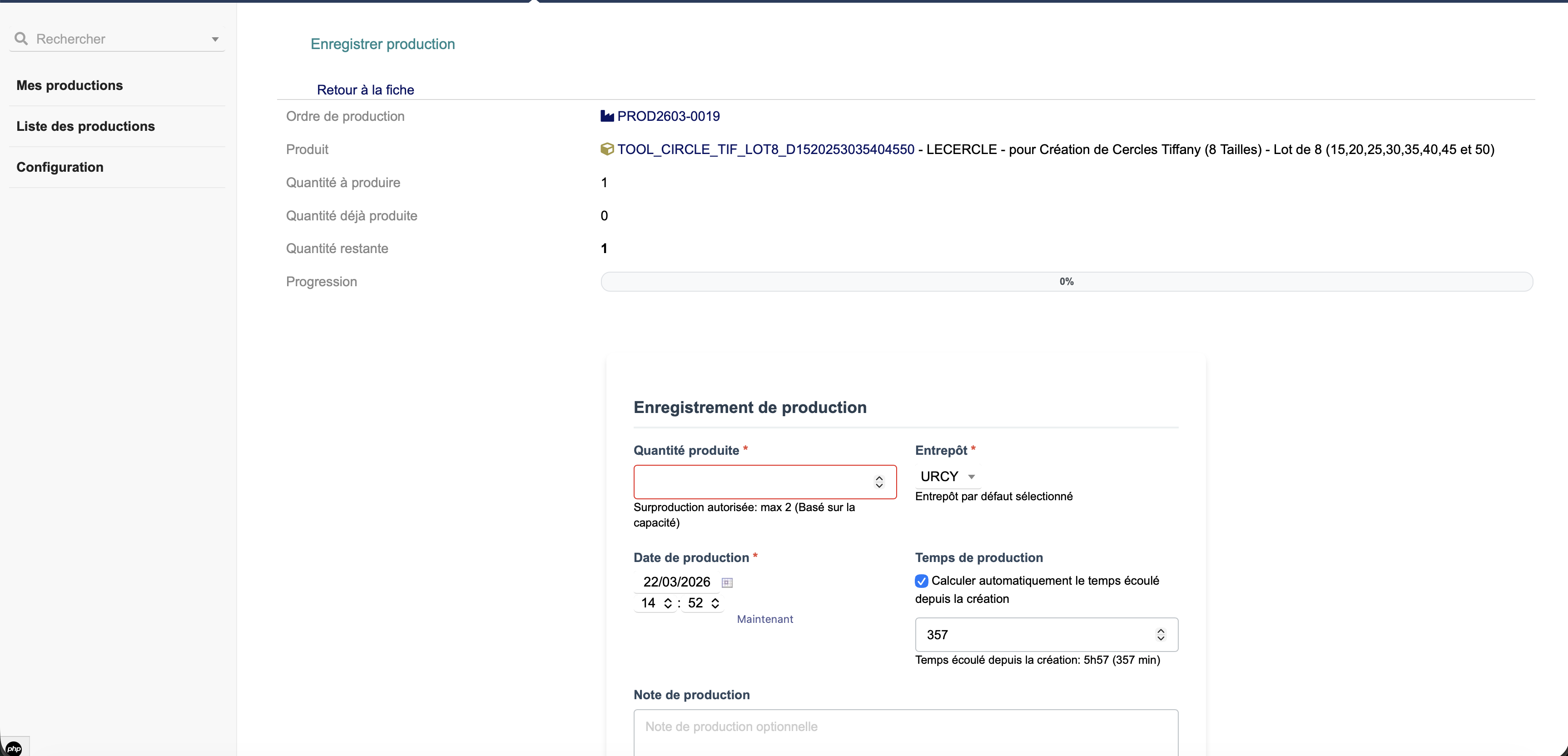1568x756 pixels.
Task: Open the hour selector showing 14
Action: click(x=655, y=602)
